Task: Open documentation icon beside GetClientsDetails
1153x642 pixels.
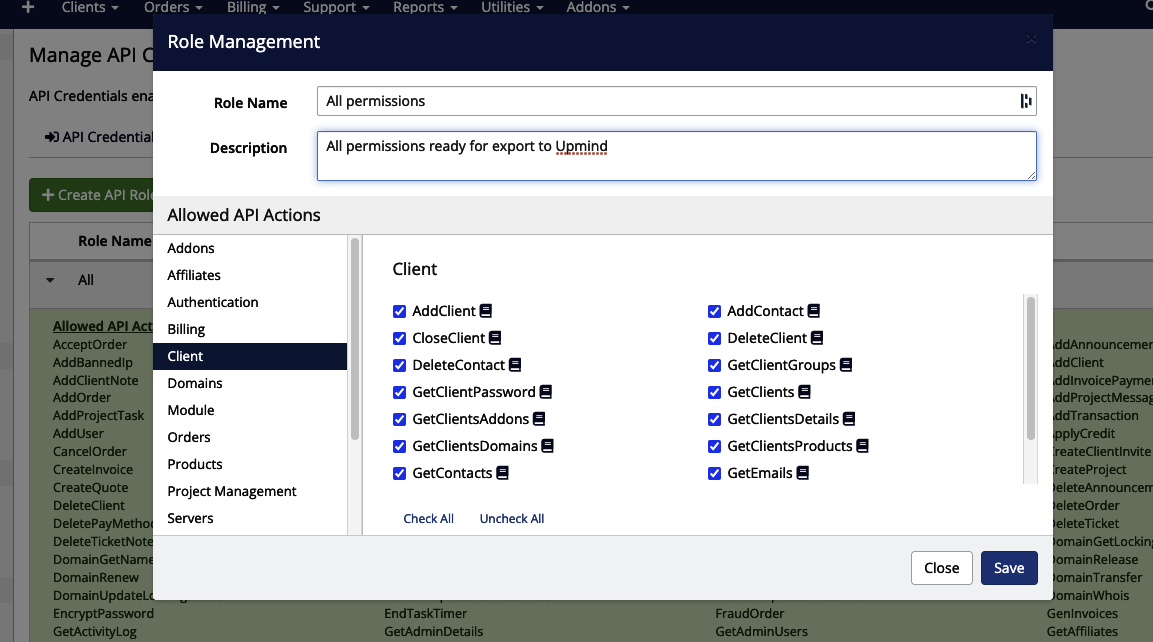Action: point(849,418)
